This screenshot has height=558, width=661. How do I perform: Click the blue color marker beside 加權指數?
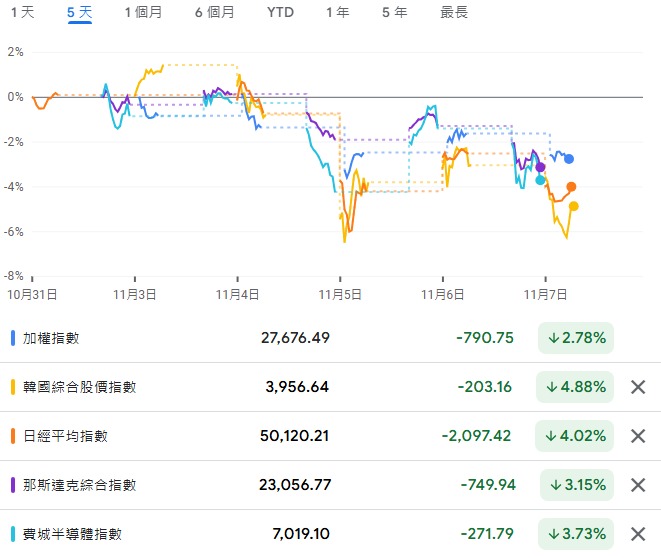[11, 338]
